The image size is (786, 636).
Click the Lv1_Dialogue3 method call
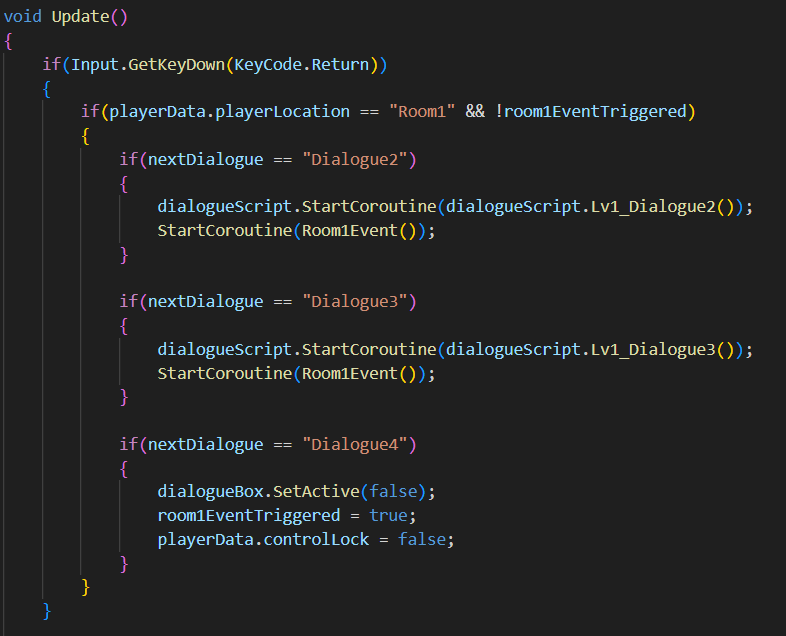[652, 349]
